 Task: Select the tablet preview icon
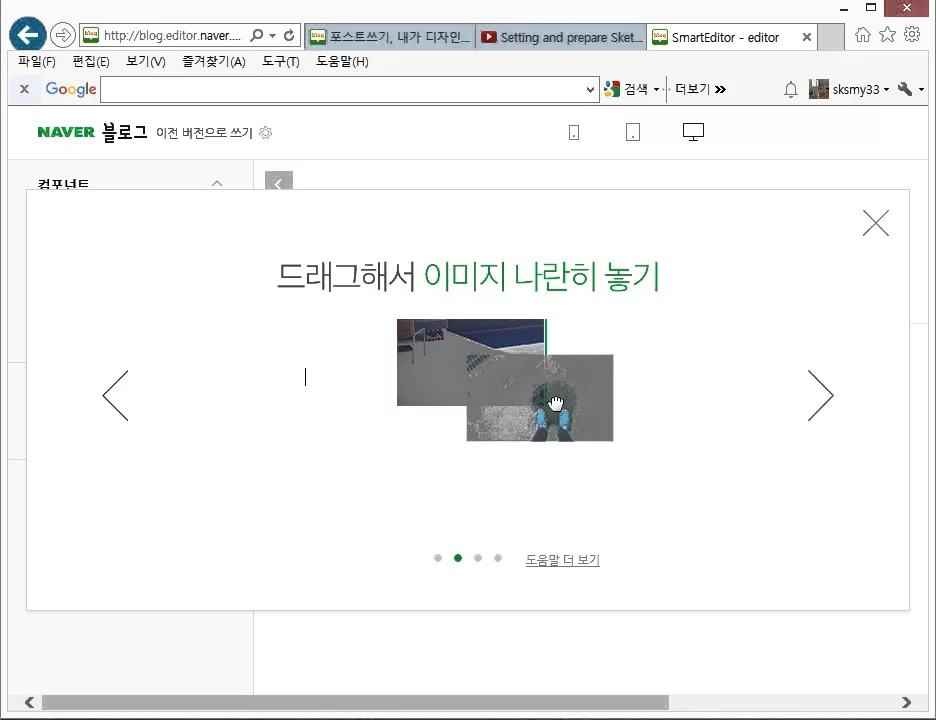(633, 132)
